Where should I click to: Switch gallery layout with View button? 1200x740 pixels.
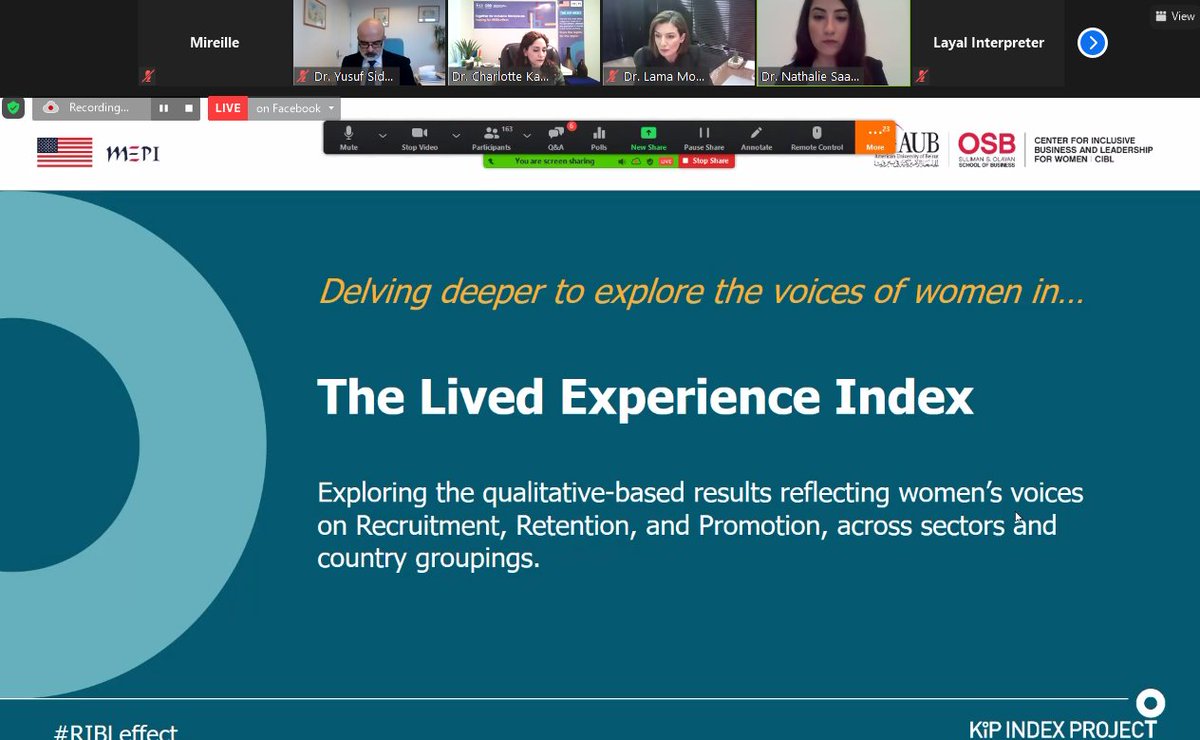click(x=1175, y=16)
